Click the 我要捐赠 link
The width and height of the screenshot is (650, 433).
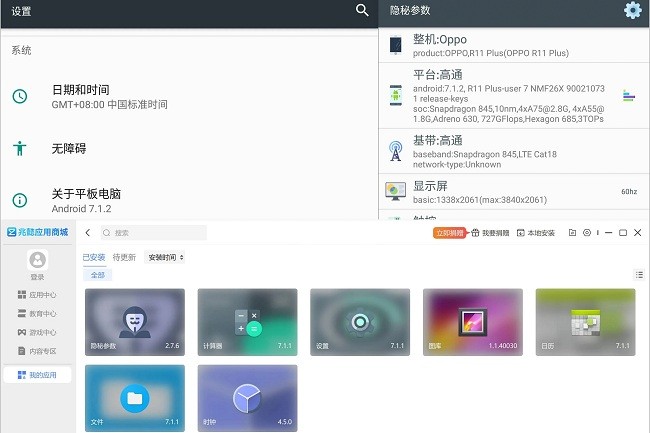coord(491,233)
